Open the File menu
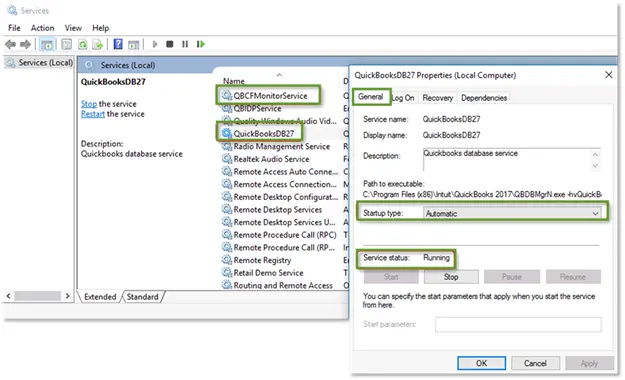 (14, 28)
